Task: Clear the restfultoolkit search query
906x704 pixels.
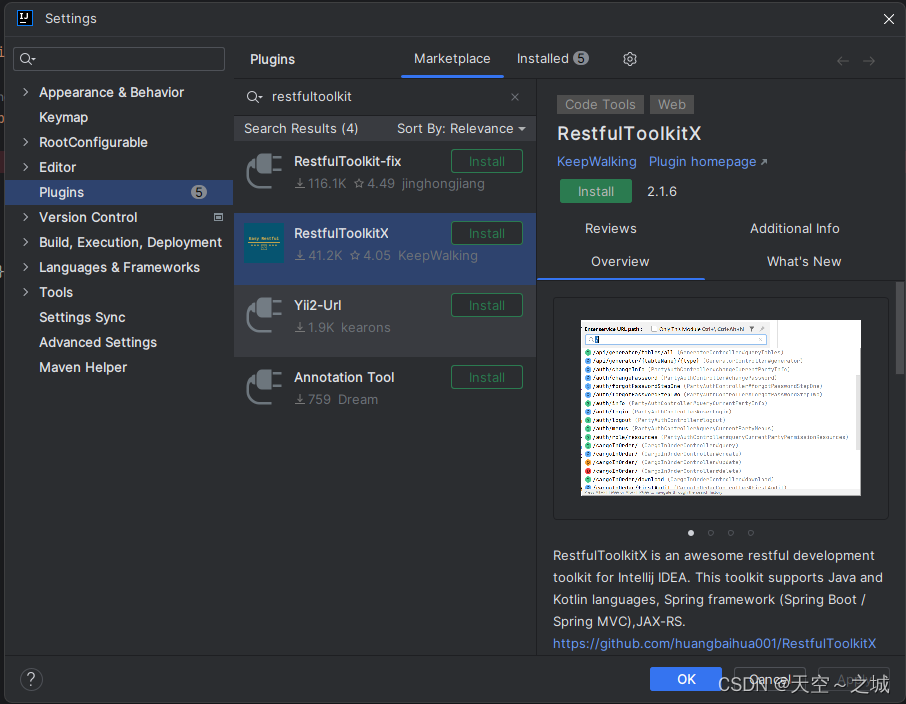Action: pos(514,96)
